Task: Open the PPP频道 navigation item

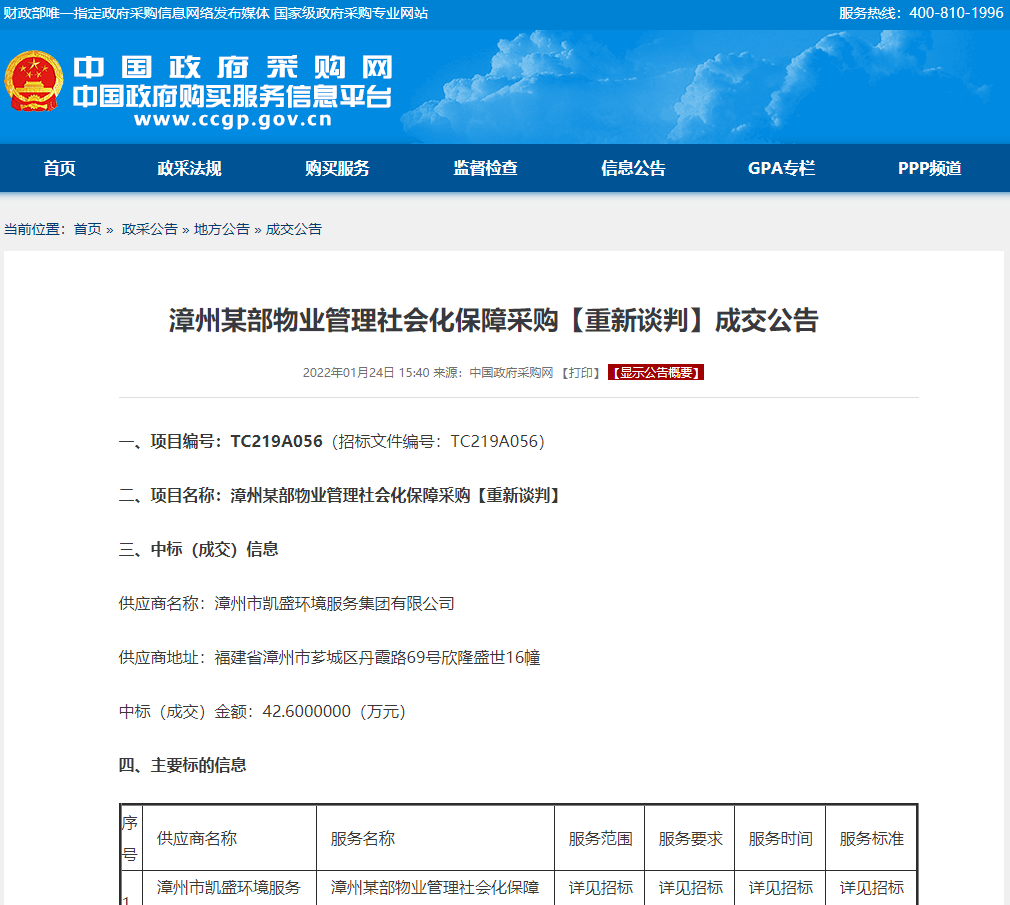Action: click(929, 169)
